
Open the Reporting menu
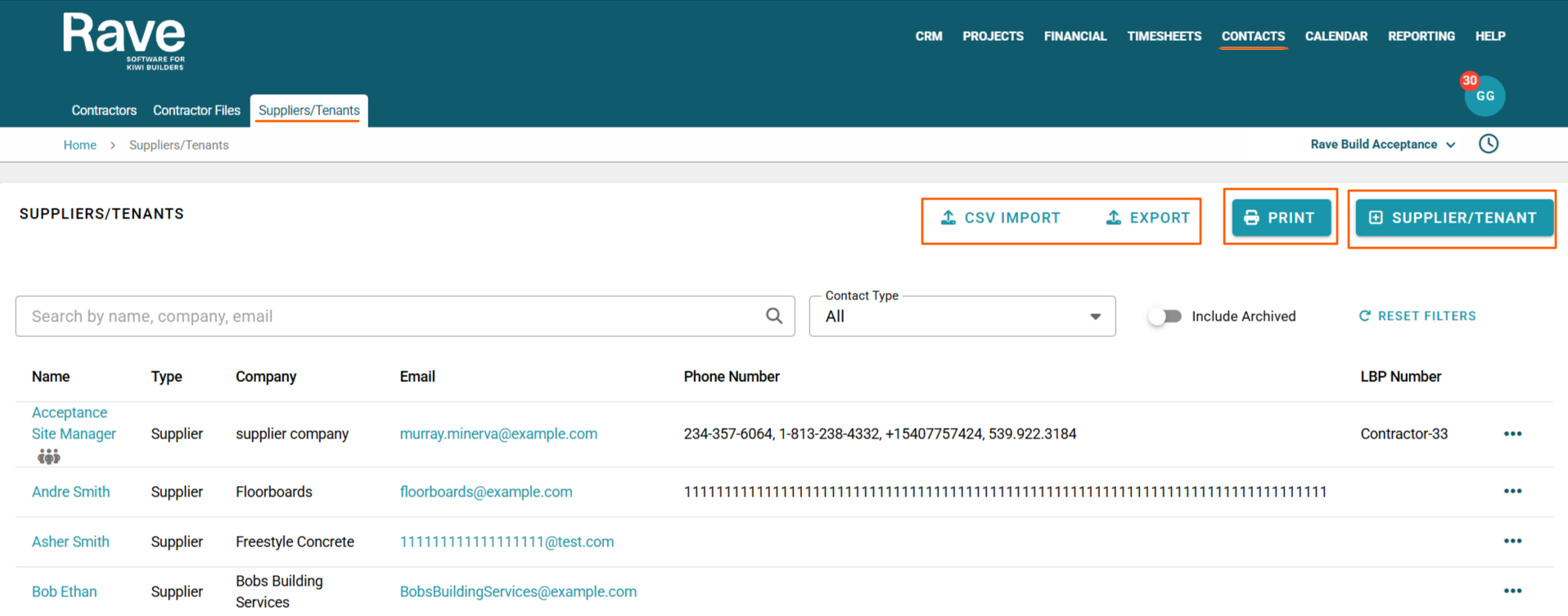click(x=1422, y=36)
